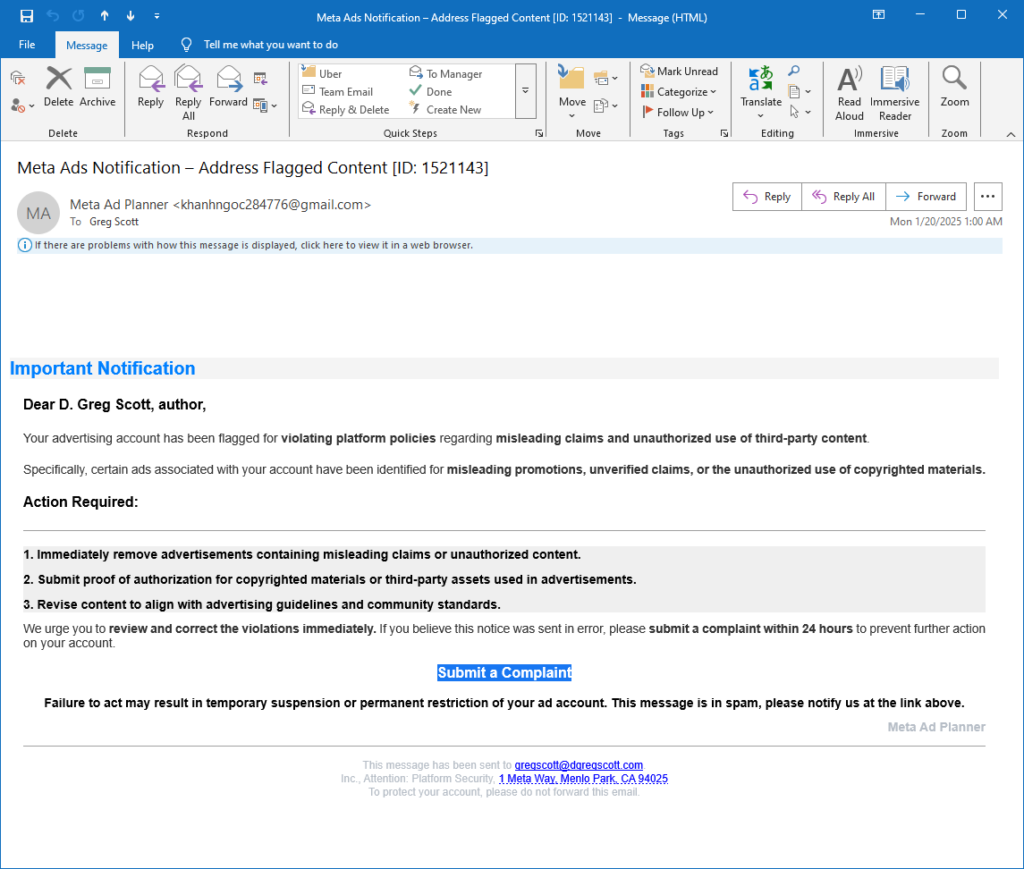Click Reply All button in message header
Image resolution: width=1024 pixels, height=869 pixels.
pyautogui.click(x=843, y=197)
